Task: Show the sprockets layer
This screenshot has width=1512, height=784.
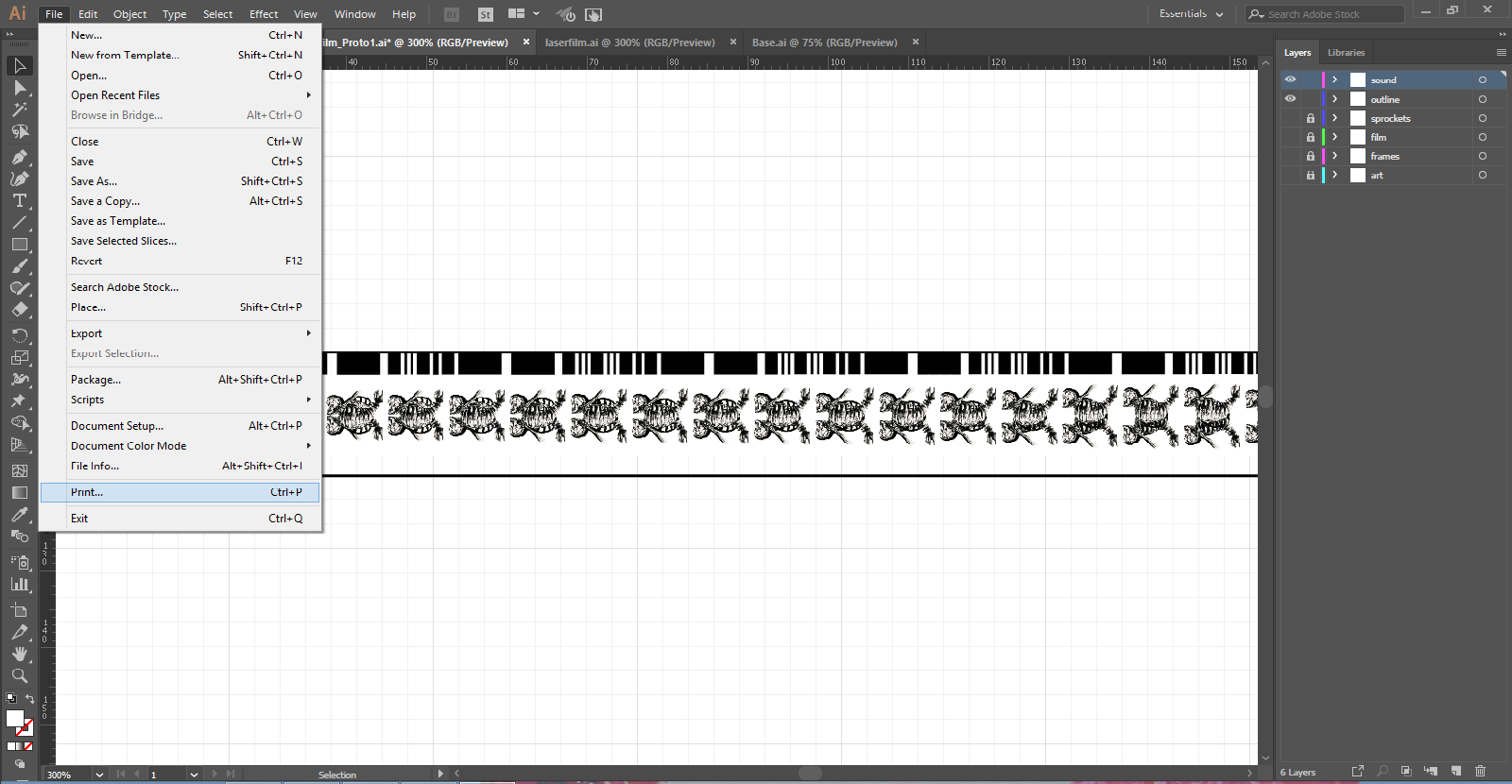Action: (x=1290, y=118)
